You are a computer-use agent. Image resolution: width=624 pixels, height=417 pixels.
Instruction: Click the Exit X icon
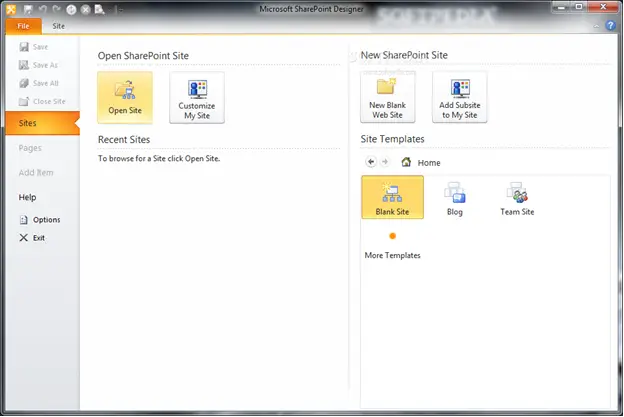pyautogui.click(x=24, y=238)
